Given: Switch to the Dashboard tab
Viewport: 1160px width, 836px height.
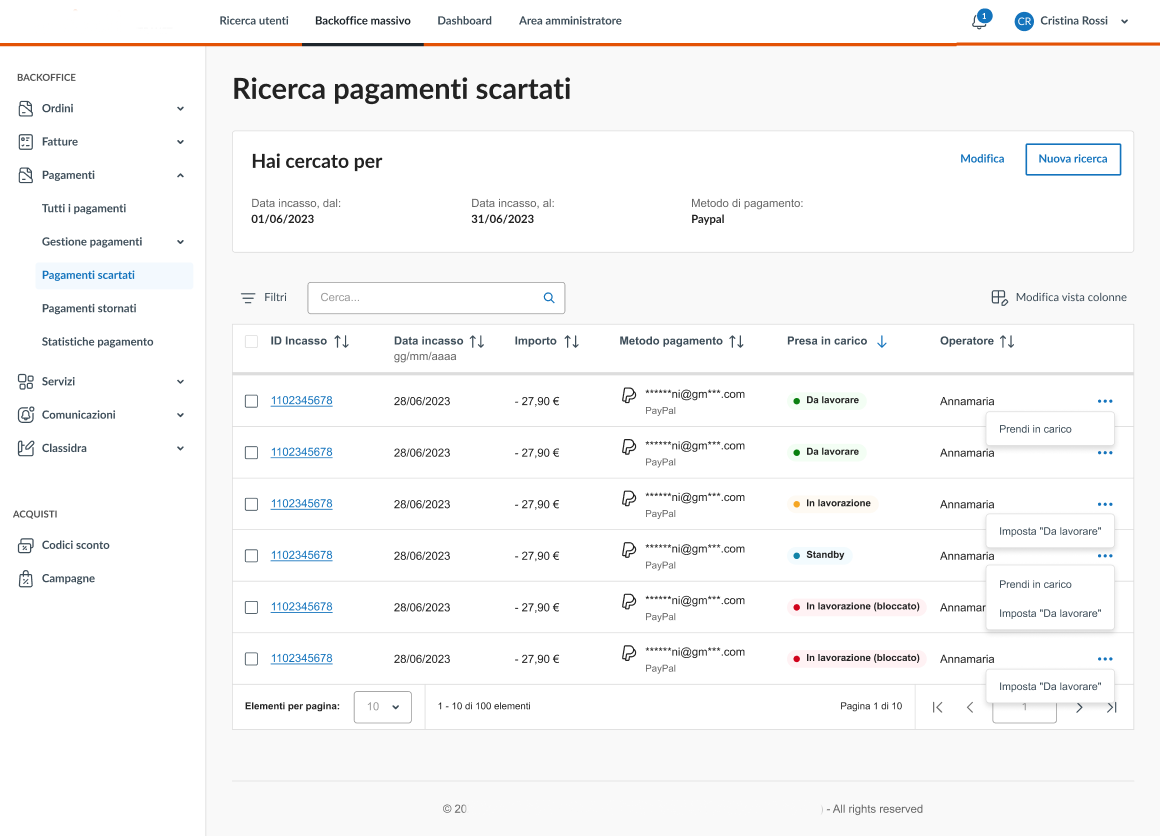Looking at the screenshot, I should (464, 21).
